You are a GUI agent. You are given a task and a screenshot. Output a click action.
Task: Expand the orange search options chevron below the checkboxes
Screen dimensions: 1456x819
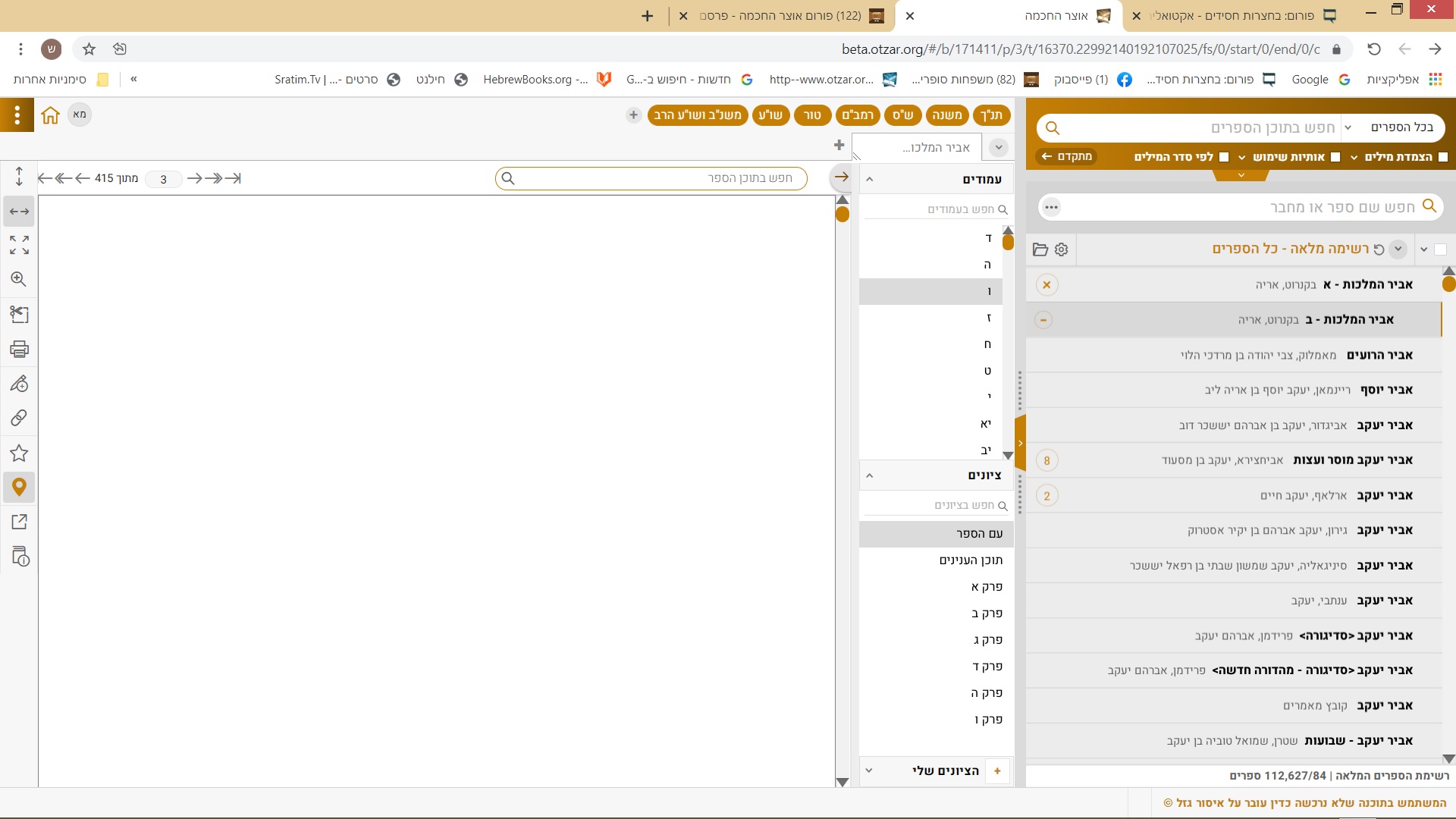tap(1241, 175)
